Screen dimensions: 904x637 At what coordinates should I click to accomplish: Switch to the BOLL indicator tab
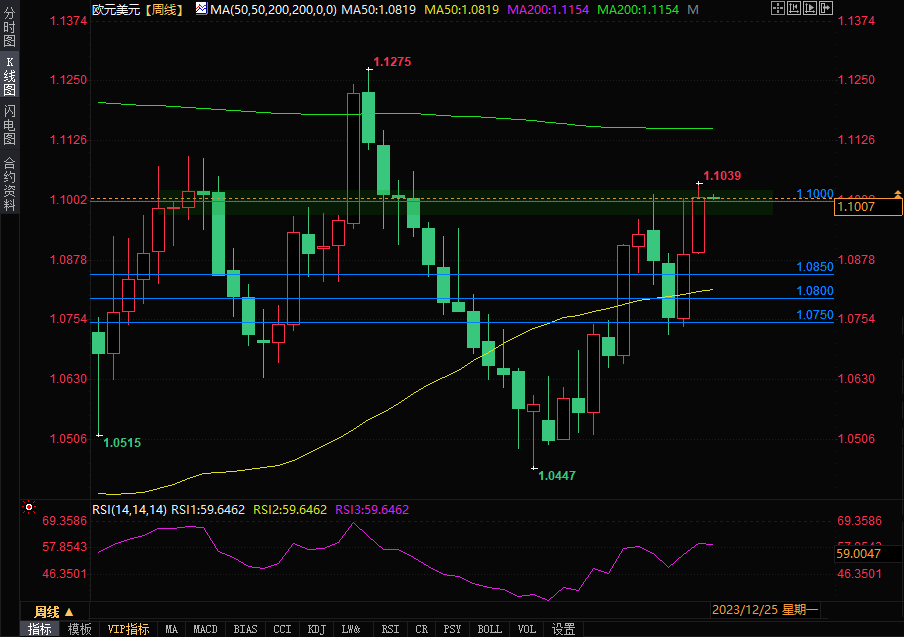tap(489, 629)
